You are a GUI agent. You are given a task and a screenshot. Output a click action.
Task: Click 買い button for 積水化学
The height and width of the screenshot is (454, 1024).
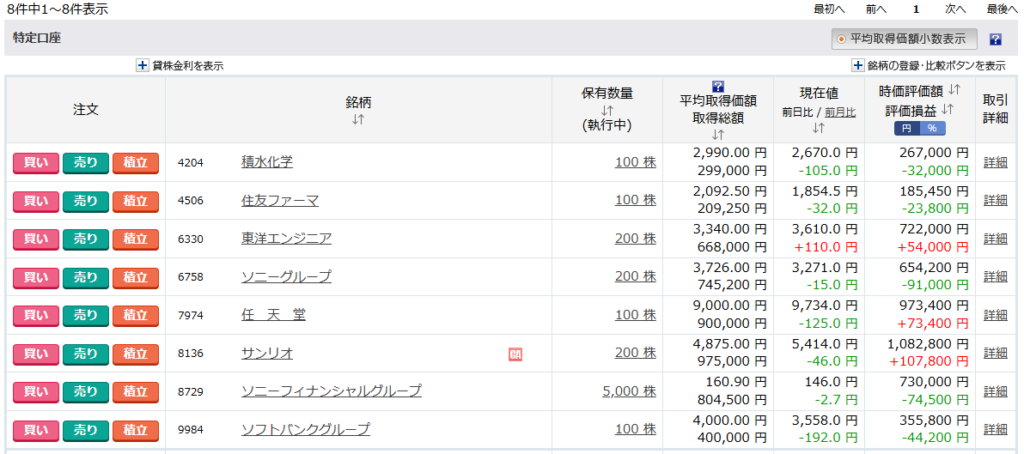(x=36, y=163)
